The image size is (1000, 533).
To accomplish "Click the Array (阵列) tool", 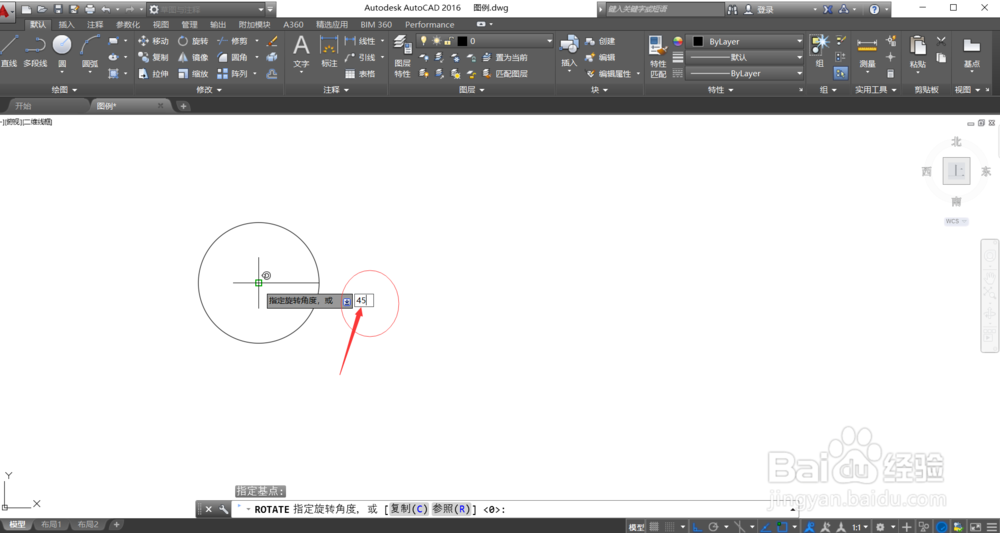I will (x=232, y=74).
